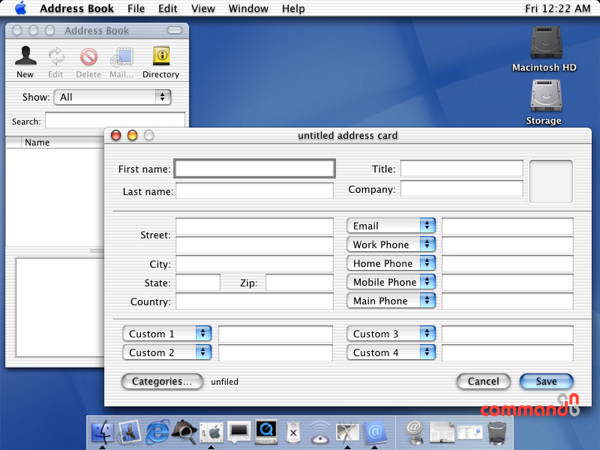Click the value field beside Email dropdown
Image resolution: width=600 pixels, height=450 pixels.
click(x=508, y=226)
